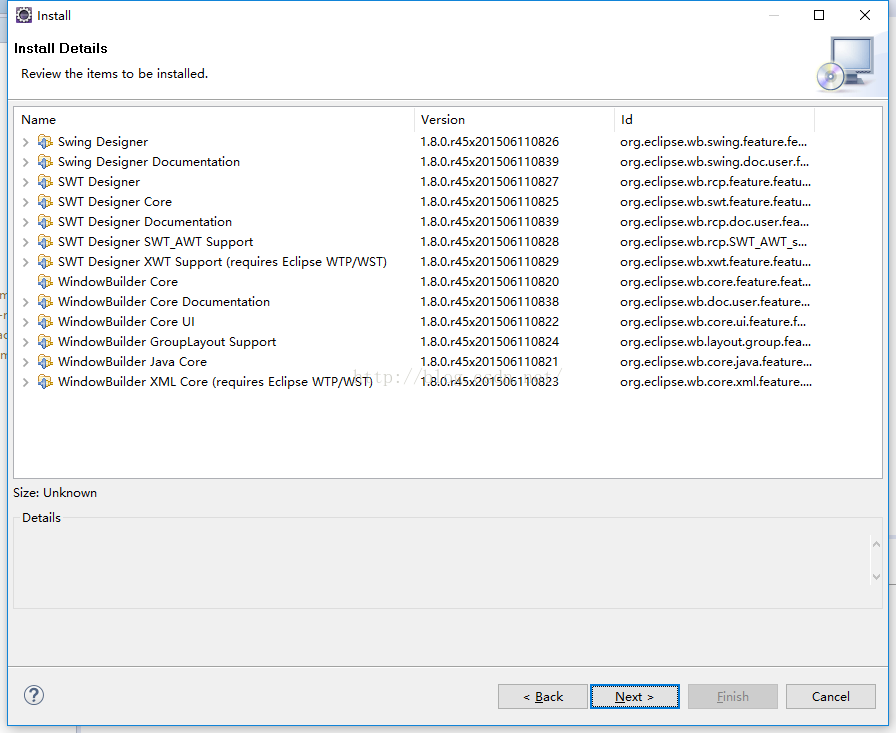896x733 pixels.
Task: Expand the WindowBuilder GroupLayout Support node
Action: point(25,342)
